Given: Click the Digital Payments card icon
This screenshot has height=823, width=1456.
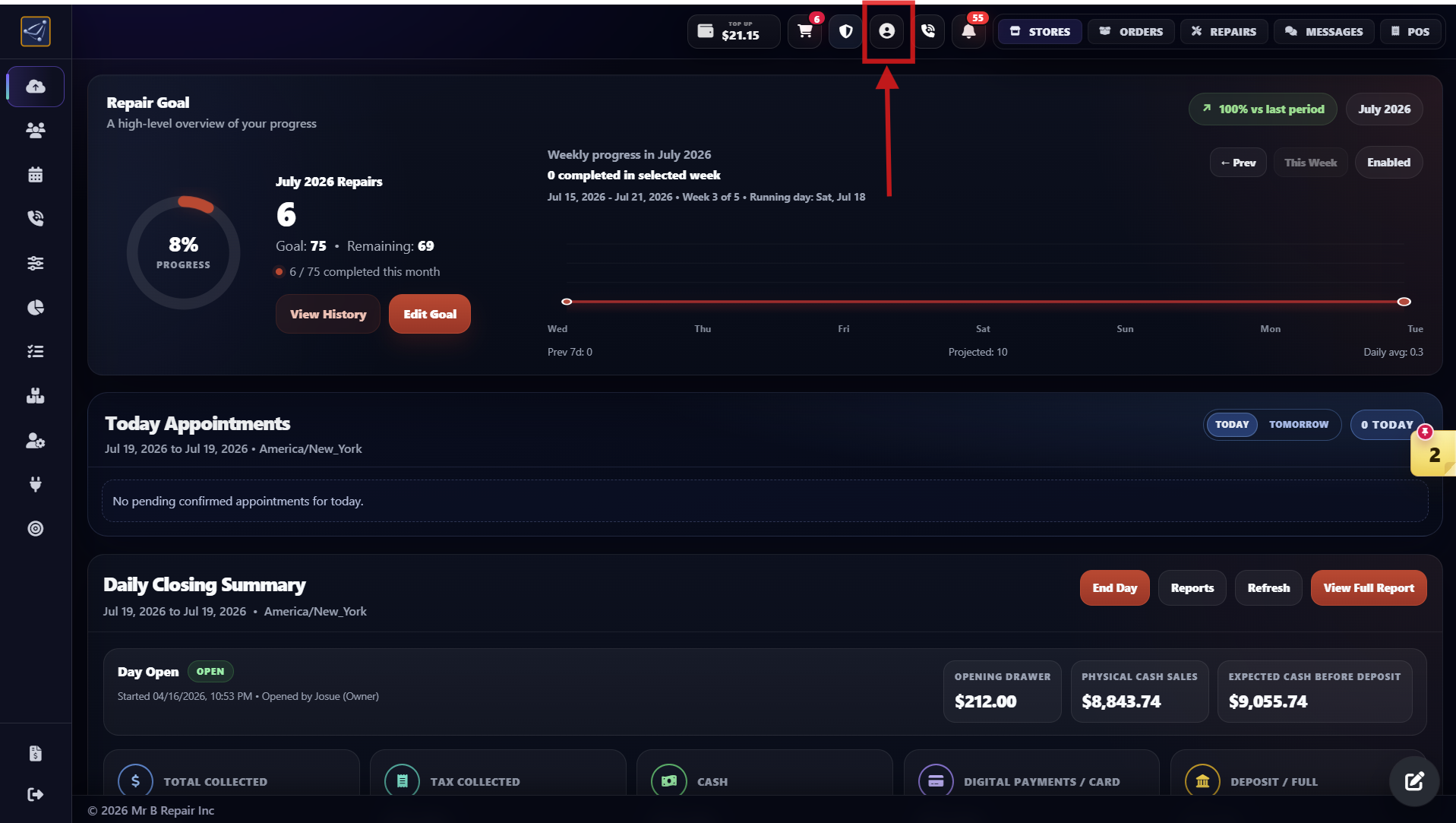Looking at the screenshot, I should point(936,781).
